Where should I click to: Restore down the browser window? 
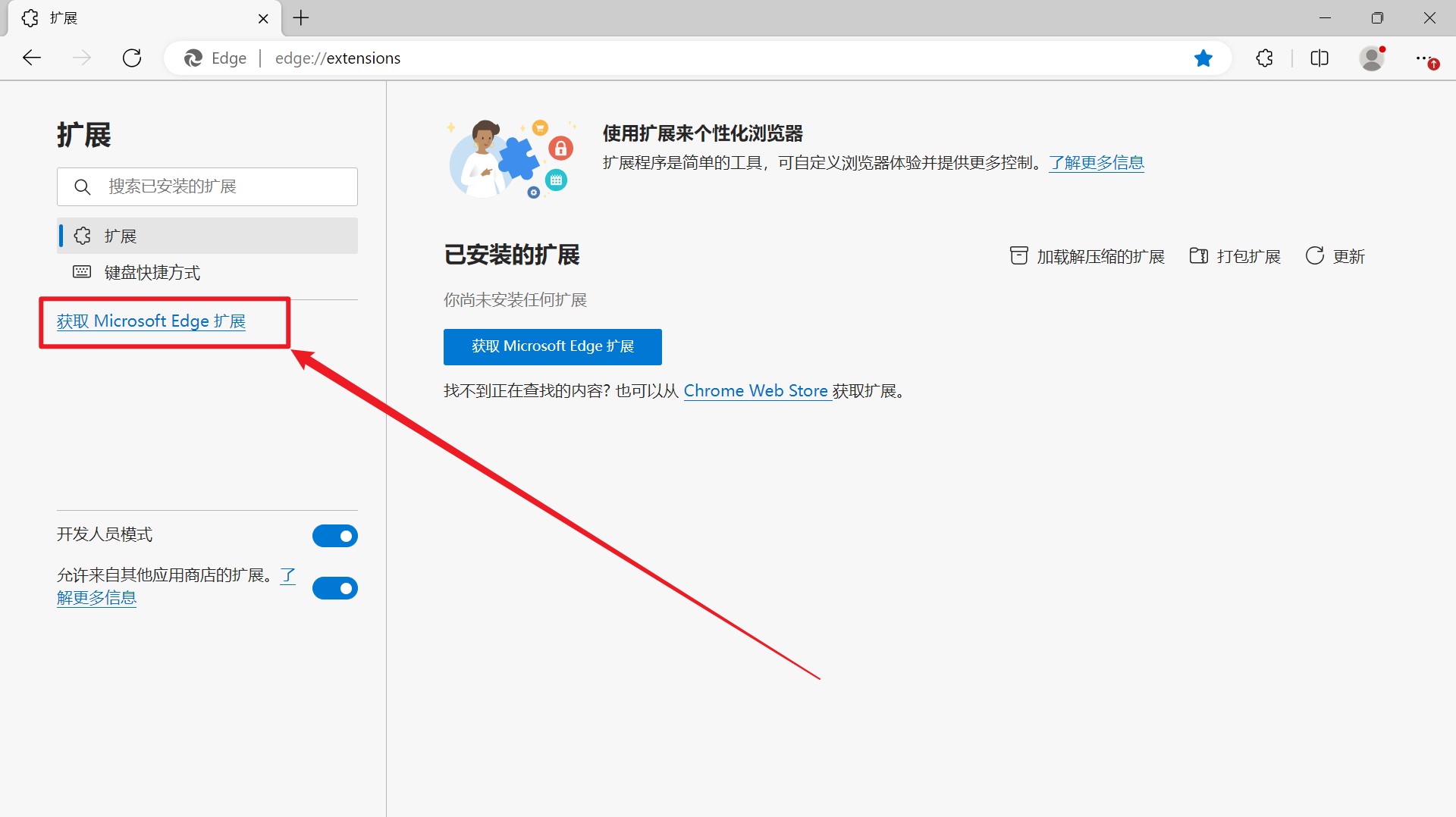1377,17
